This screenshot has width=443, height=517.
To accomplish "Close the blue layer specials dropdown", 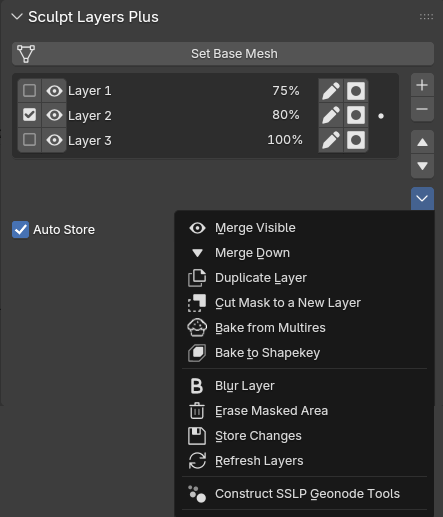I will (422, 199).
